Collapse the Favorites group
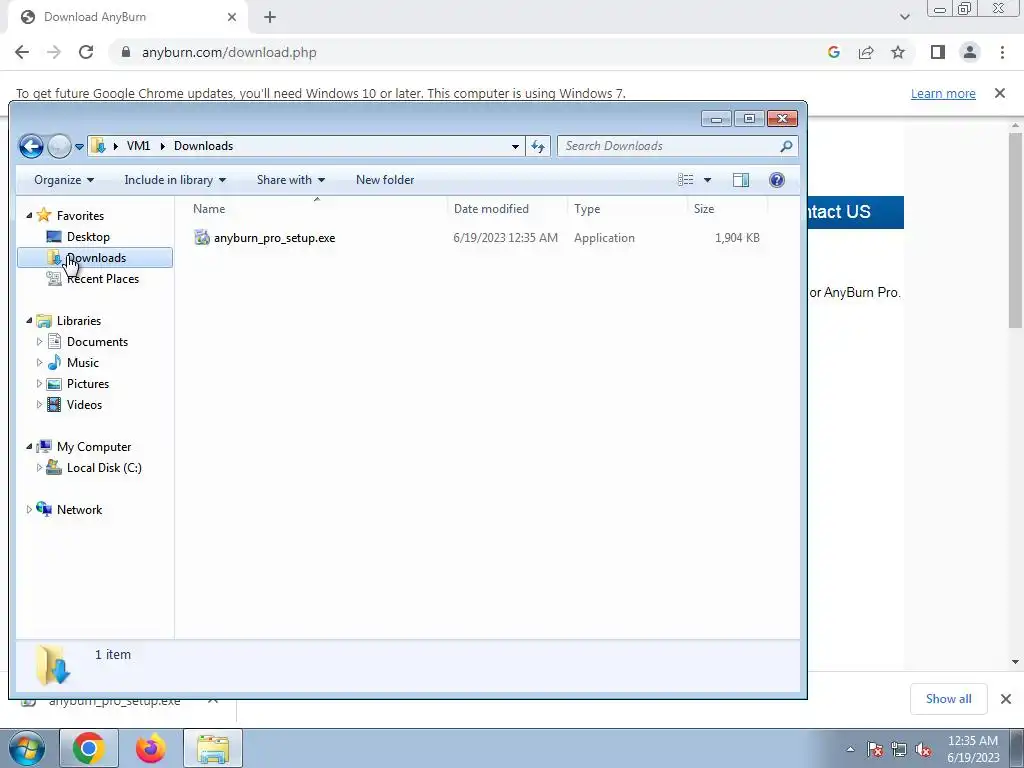The width and height of the screenshot is (1024, 768). pyautogui.click(x=29, y=215)
